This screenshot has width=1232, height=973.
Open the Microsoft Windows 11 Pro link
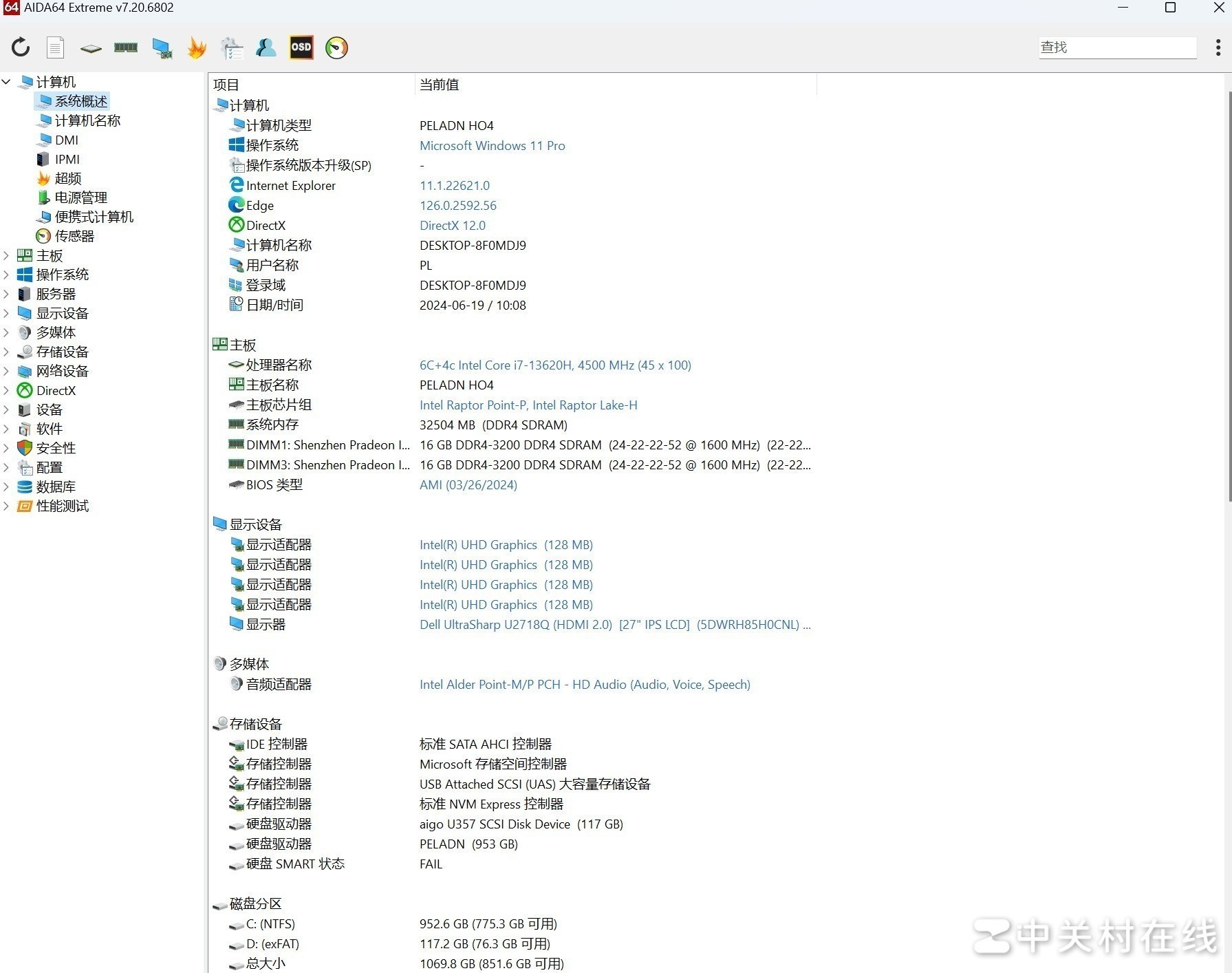tap(493, 145)
